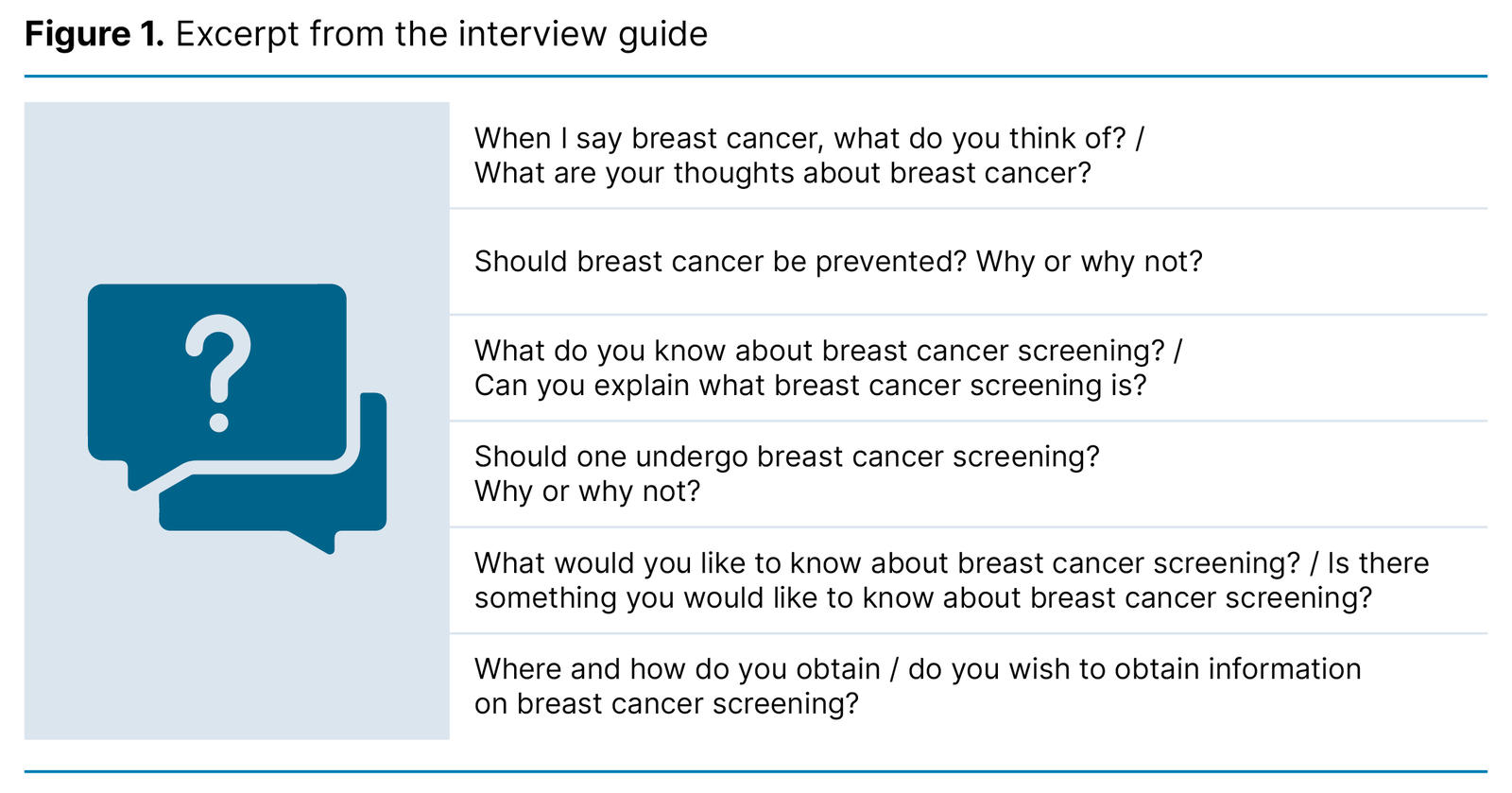Click "Should one undergo breast cancer screening?"
The width and height of the screenshot is (1512, 793).
click(787, 457)
